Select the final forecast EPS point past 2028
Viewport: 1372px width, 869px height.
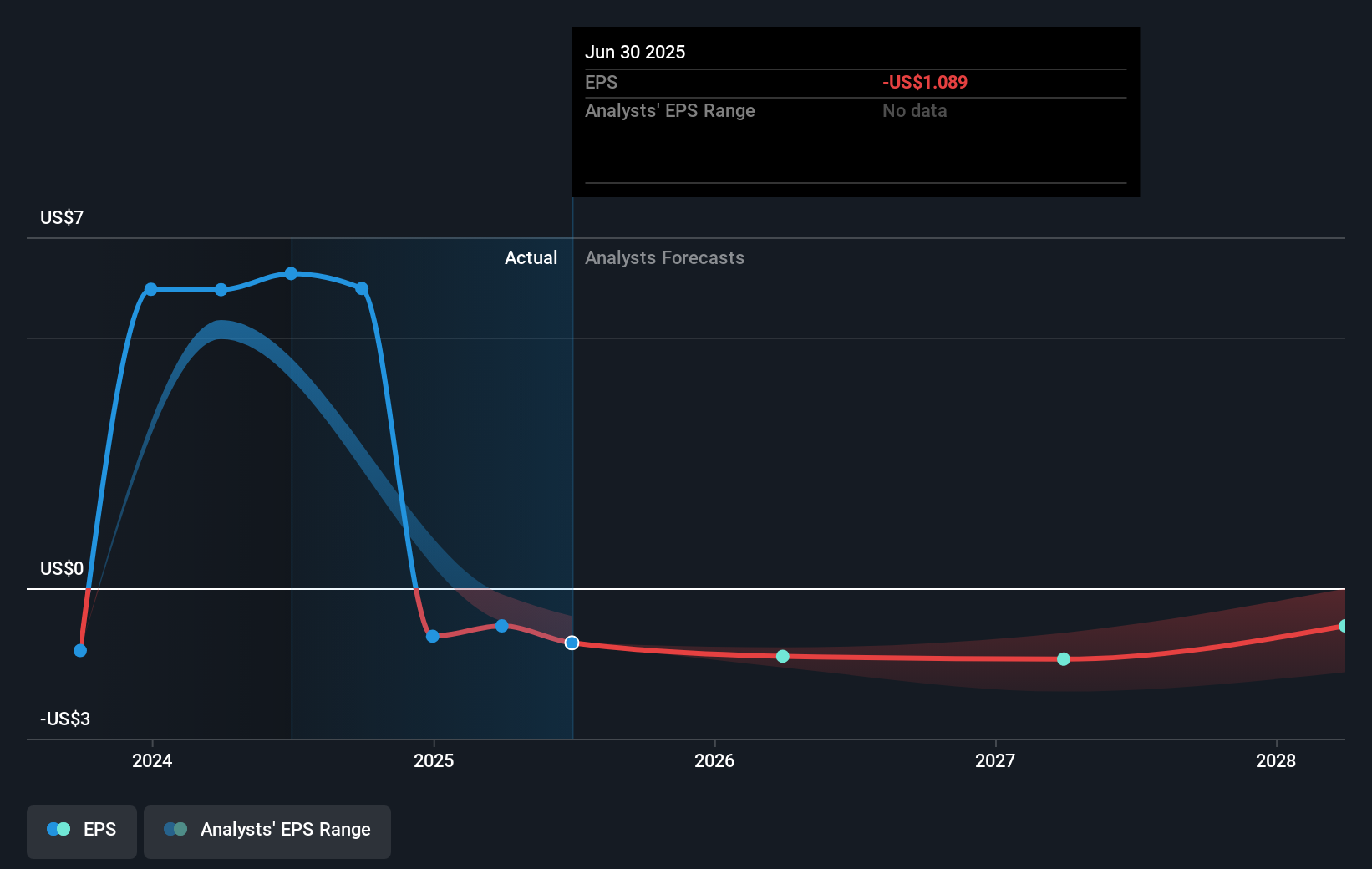point(1343,626)
